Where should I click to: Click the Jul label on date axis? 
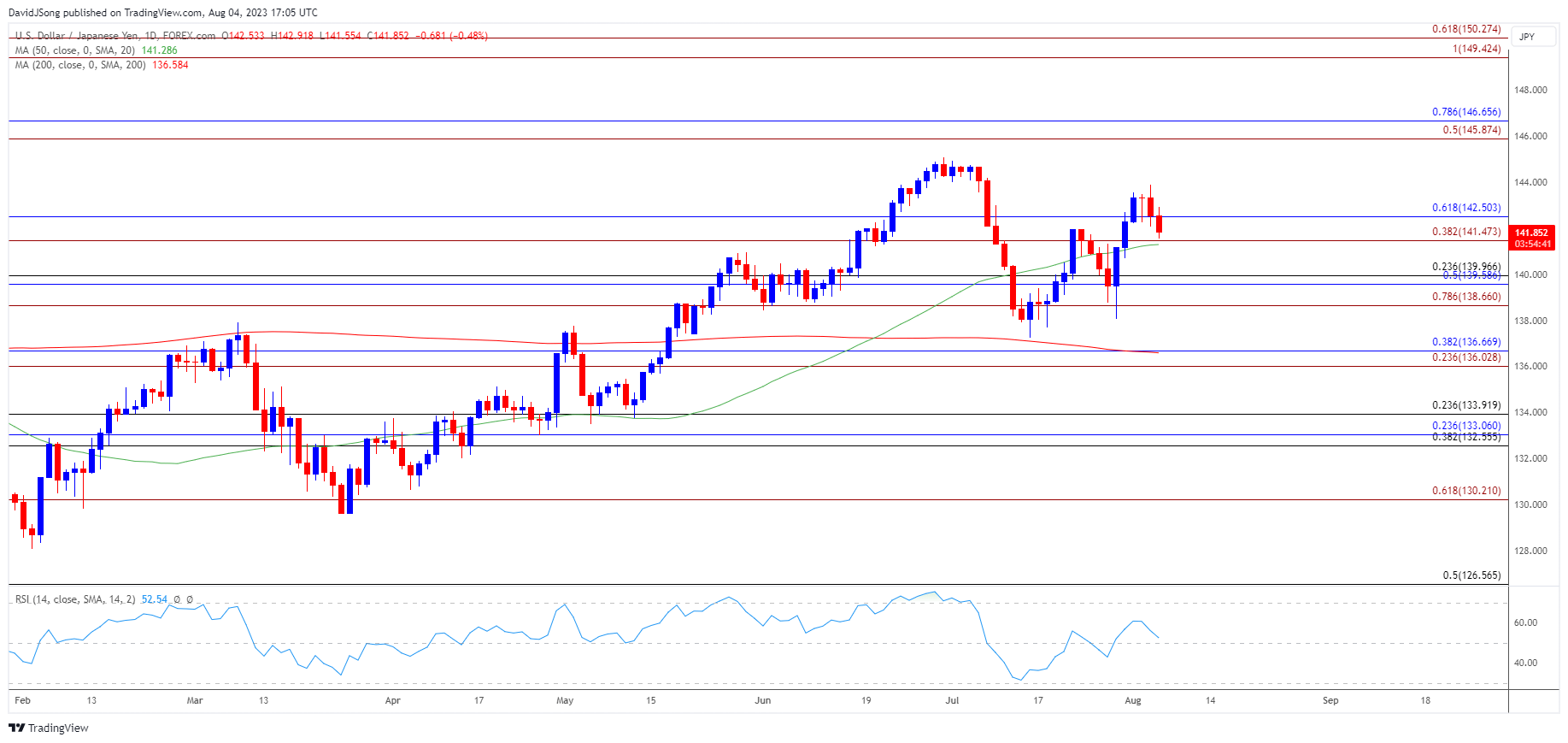[x=952, y=700]
